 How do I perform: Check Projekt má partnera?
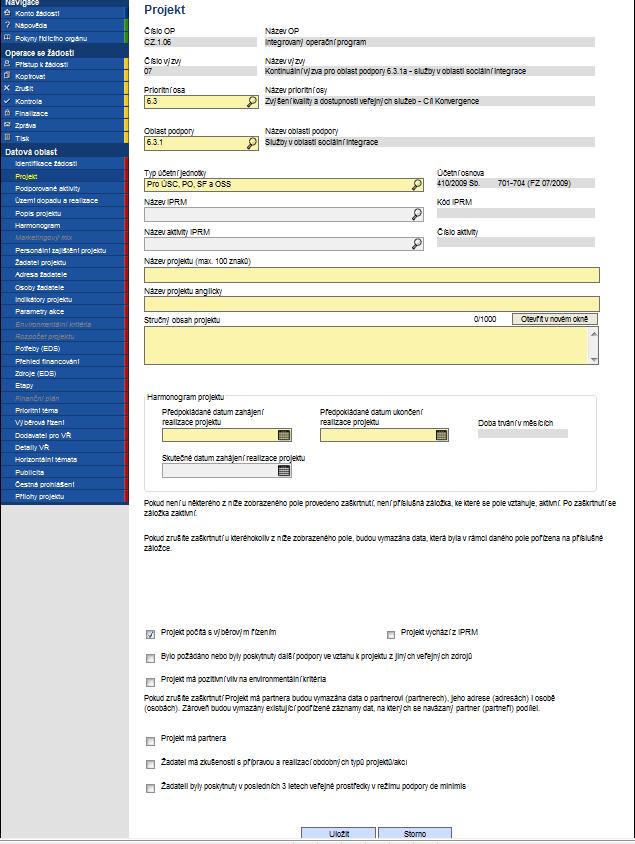point(150,741)
